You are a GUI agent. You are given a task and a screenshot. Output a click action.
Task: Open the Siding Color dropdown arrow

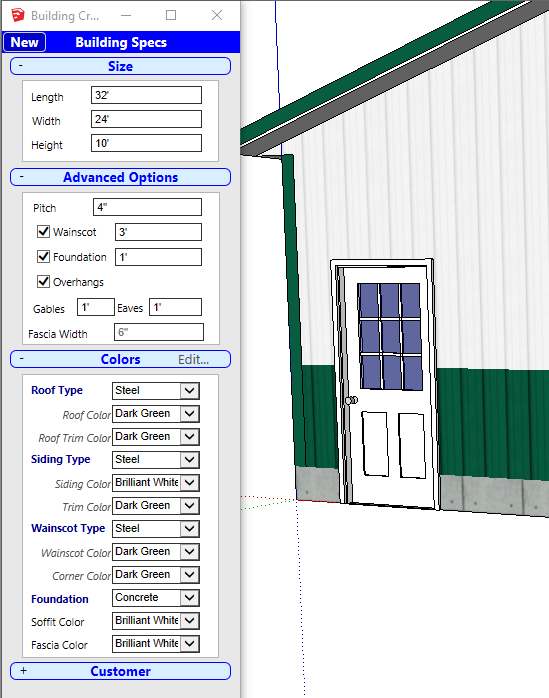[190, 483]
